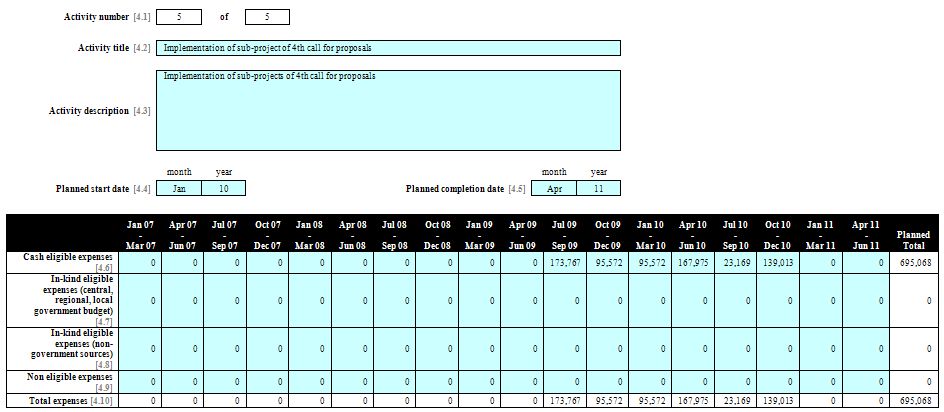Click the [4.1] reference next to Activity number
944x412 pixels.
(x=141, y=17)
